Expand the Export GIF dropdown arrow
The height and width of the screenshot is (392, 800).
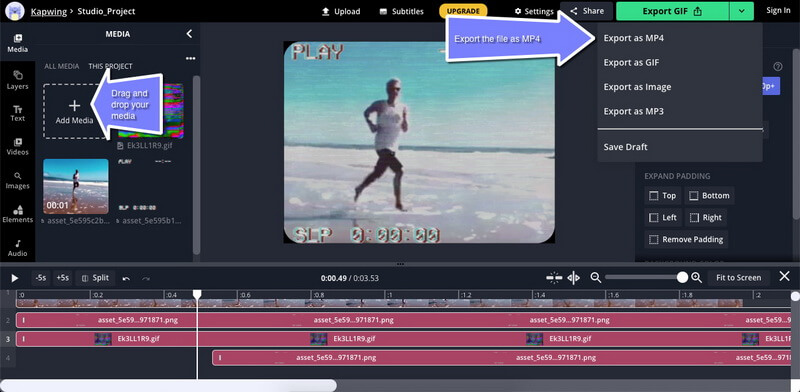tap(741, 11)
